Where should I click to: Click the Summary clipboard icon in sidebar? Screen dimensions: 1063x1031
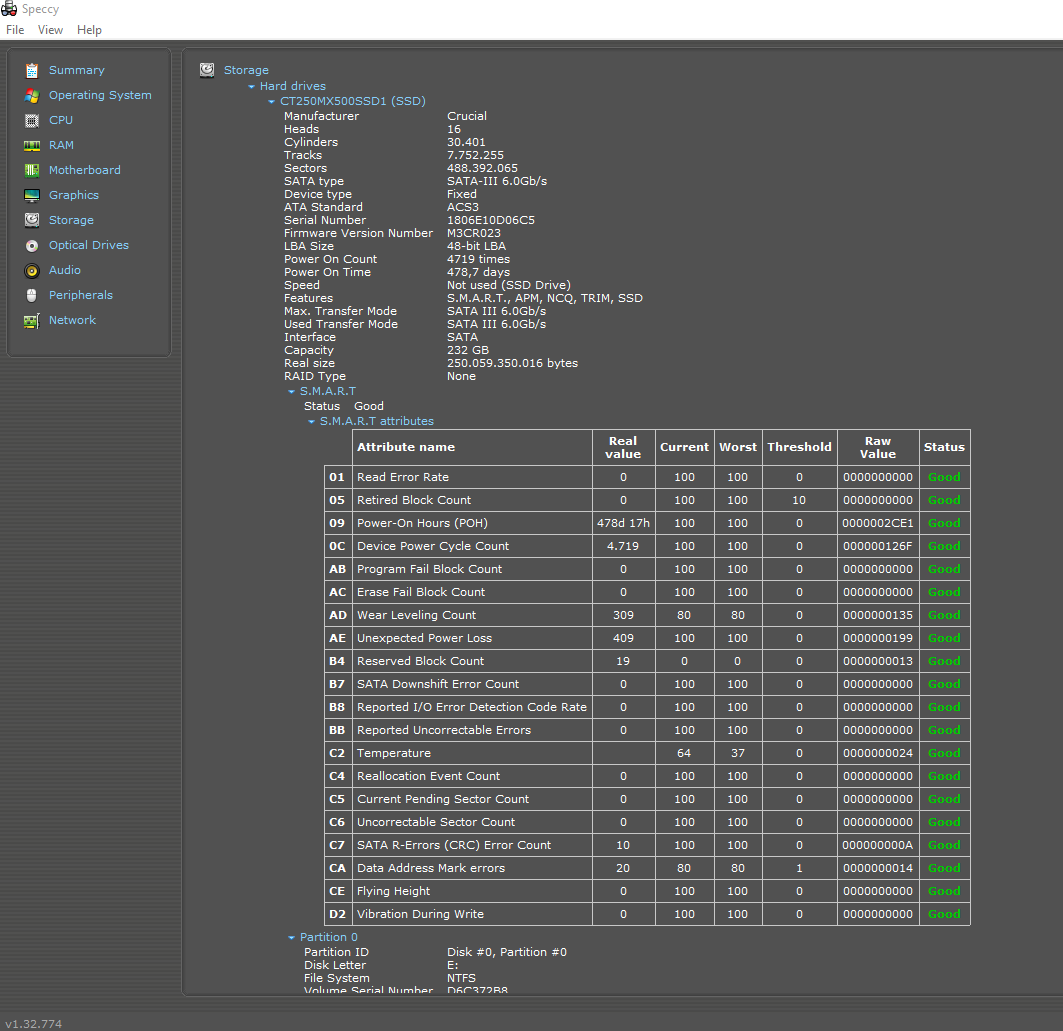(32, 70)
